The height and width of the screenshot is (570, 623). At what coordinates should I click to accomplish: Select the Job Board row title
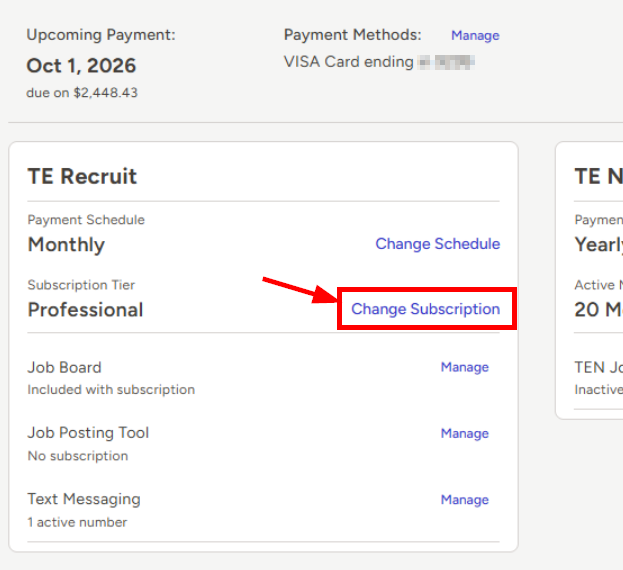tap(64, 367)
